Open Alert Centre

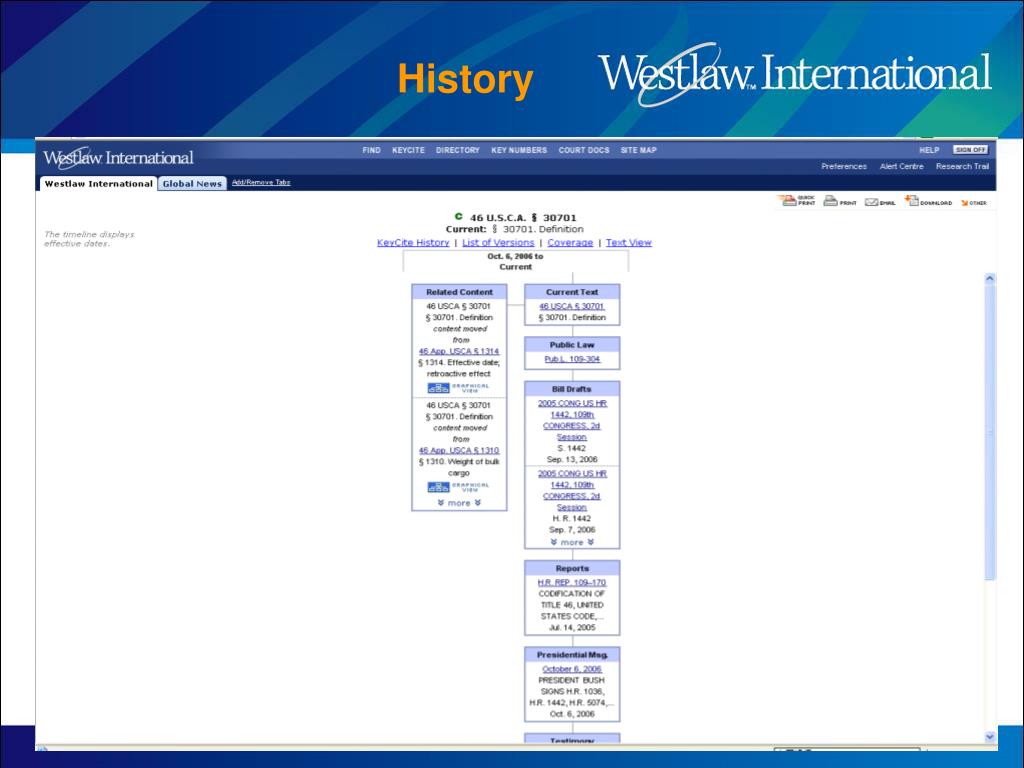[901, 167]
